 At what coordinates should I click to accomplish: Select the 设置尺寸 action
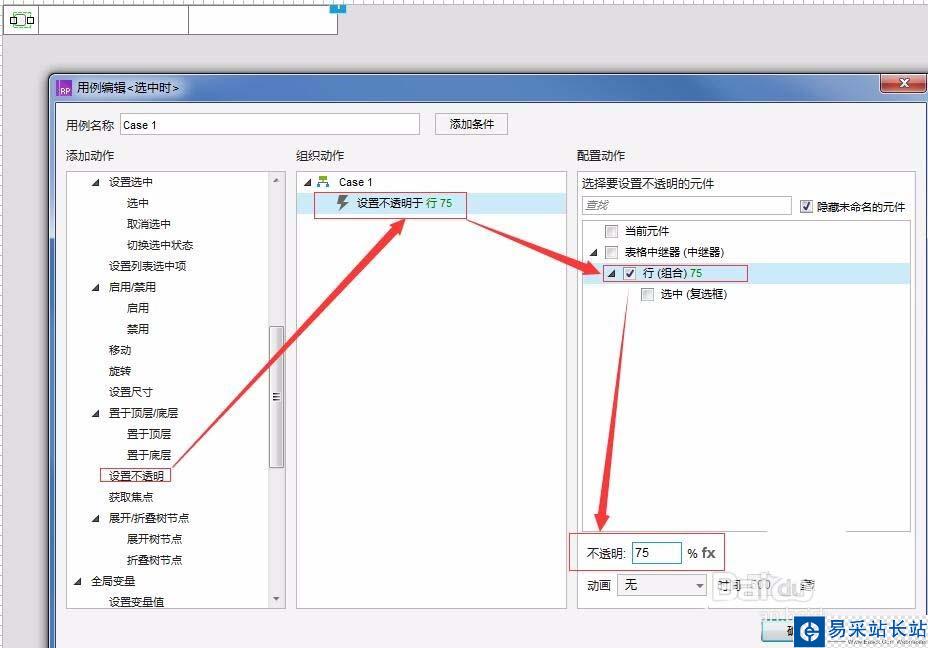[131, 392]
